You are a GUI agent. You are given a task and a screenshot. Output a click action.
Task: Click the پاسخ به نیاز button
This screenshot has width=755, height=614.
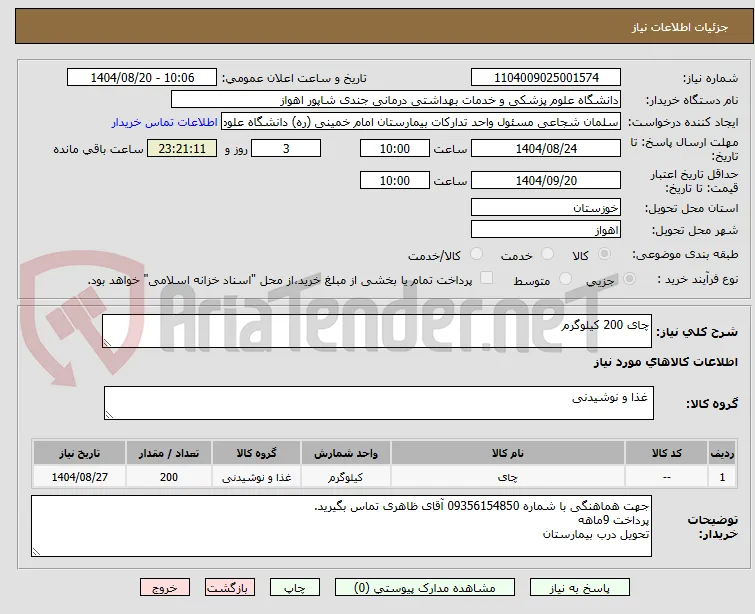click(x=580, y=588)
